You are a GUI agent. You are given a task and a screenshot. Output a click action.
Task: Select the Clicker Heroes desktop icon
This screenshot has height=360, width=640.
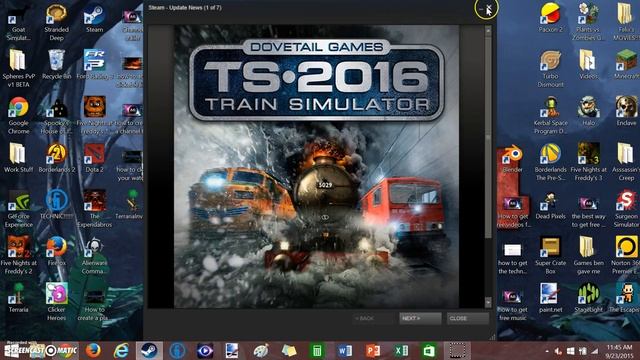56,302
